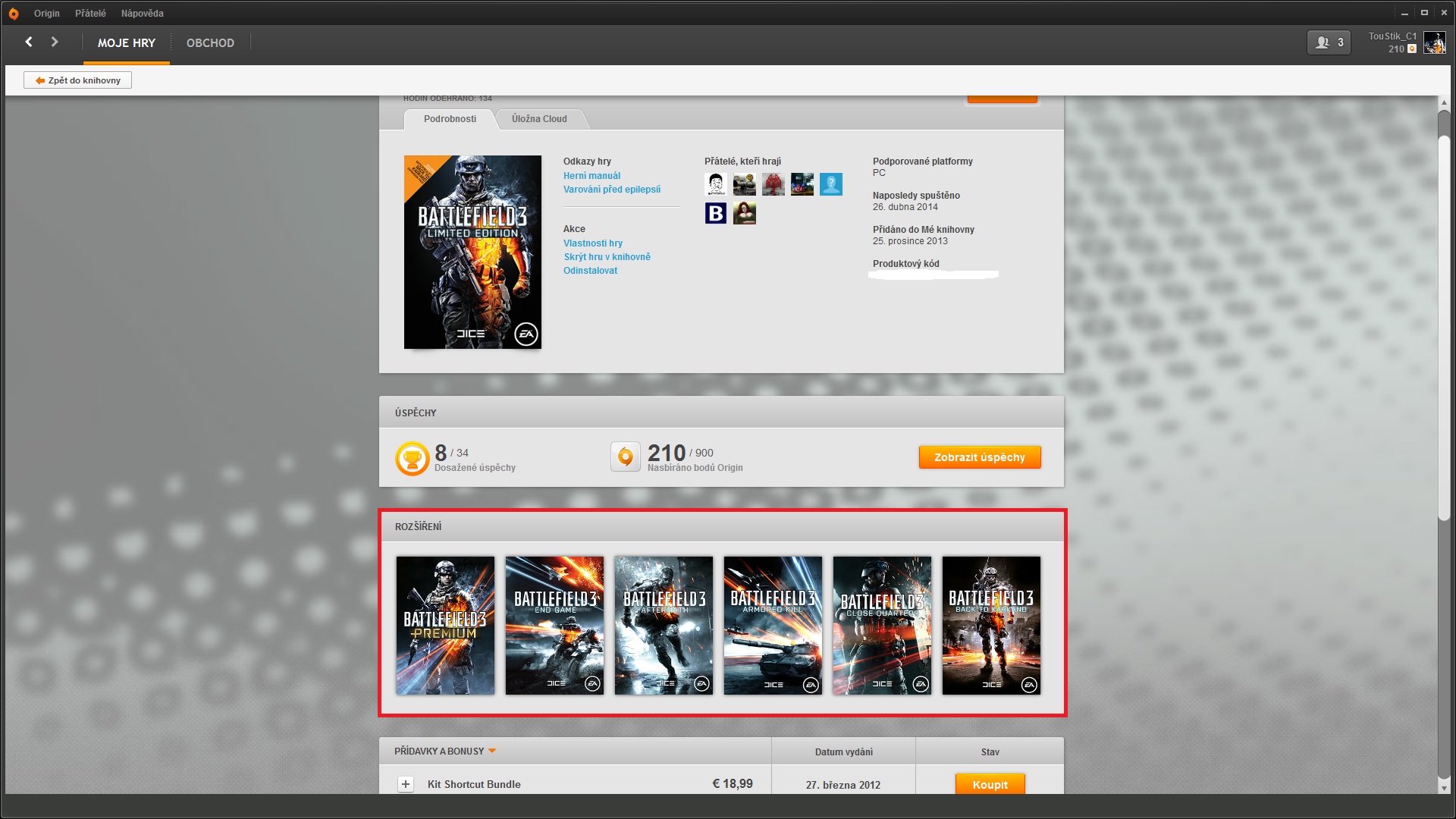
Task: Click the 27. března 2012 date
Action: click(843, 785)
